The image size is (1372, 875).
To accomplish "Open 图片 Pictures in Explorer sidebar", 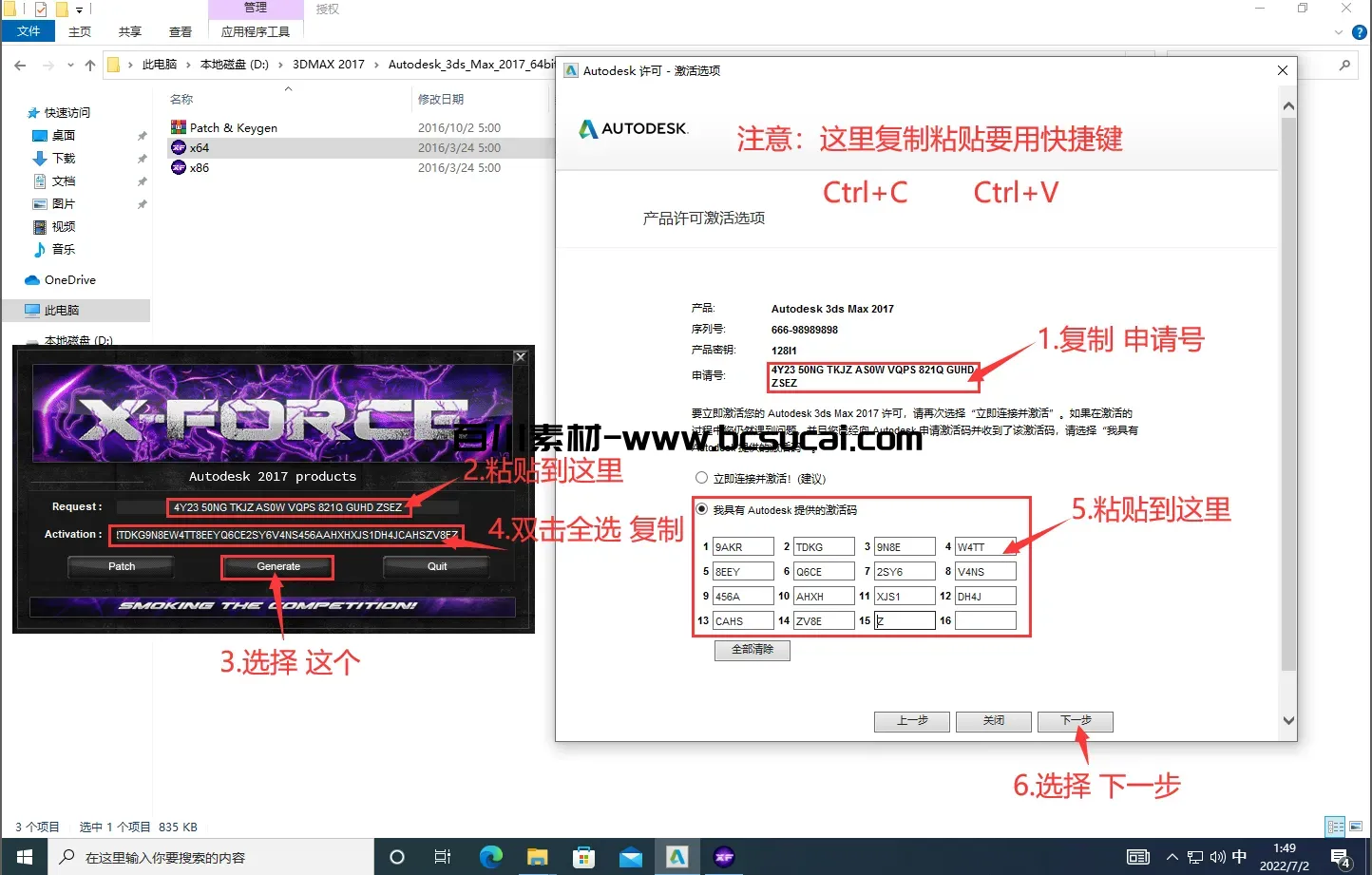I will pyautogui.click(x=63, y=203).
